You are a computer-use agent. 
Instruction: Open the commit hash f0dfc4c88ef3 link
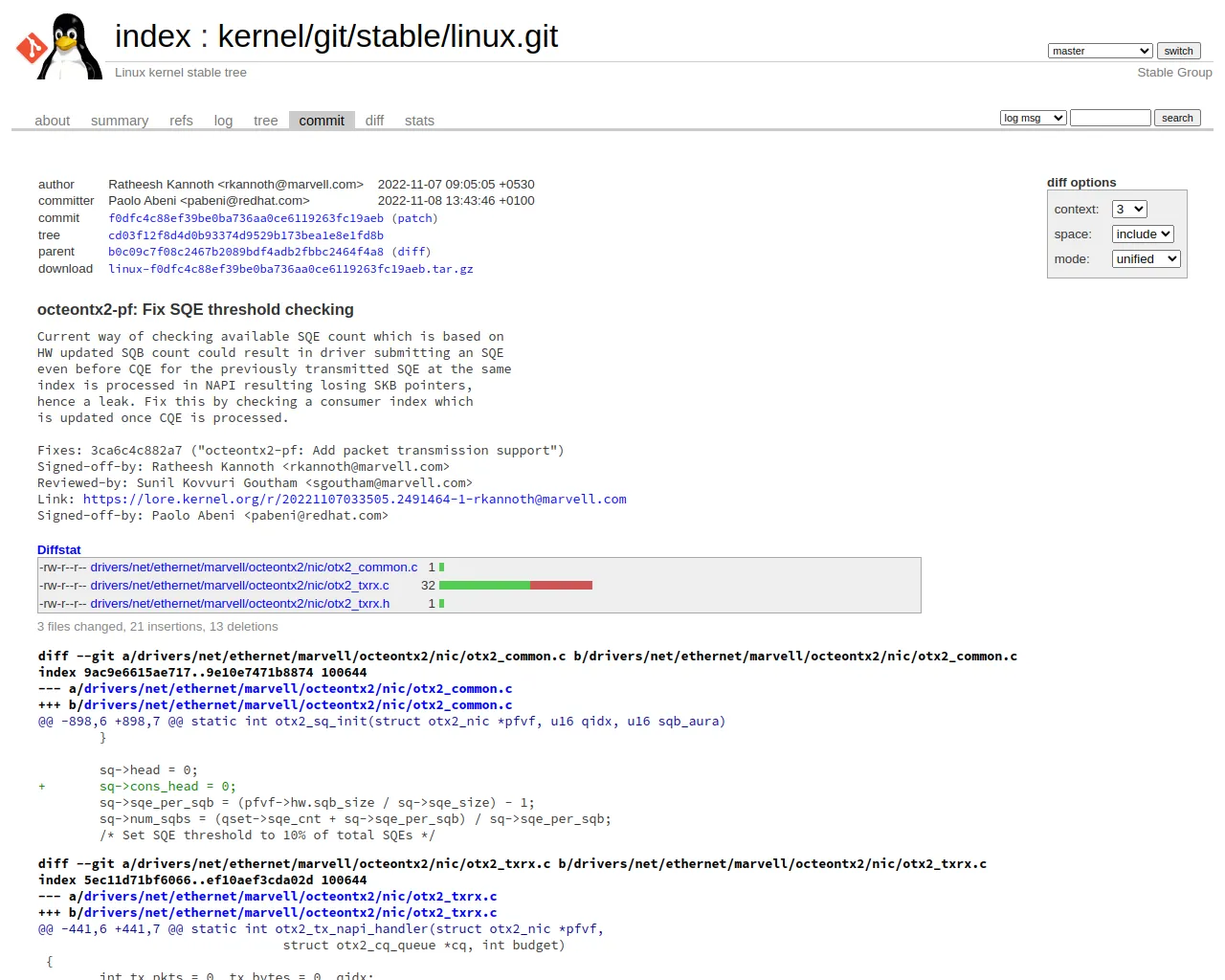(x=246, y=218)
